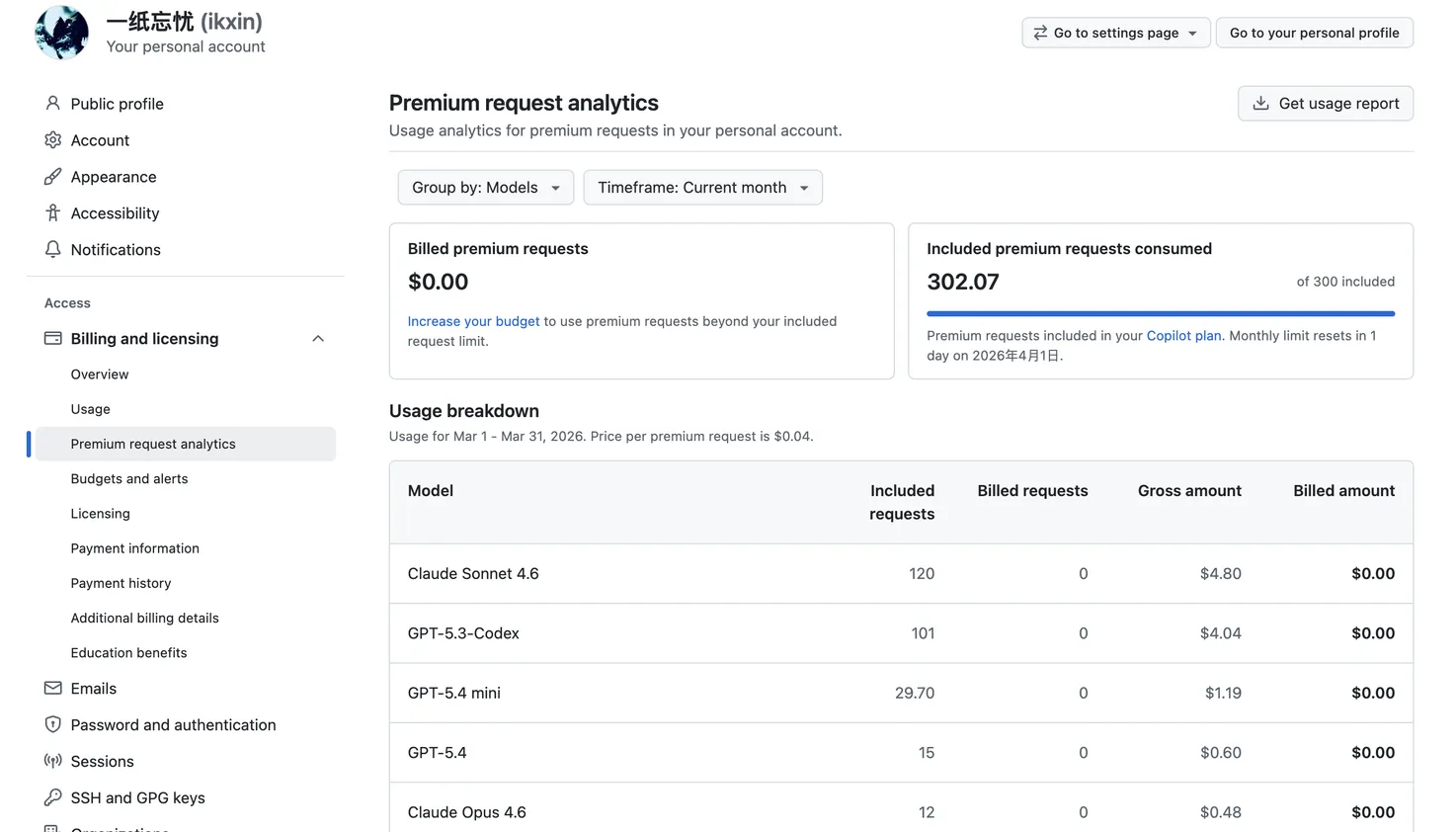Click the Billed amount column header
The height and width of the screenshot is (832, 1456).
pyautogui.click(x=1344, y=491)
